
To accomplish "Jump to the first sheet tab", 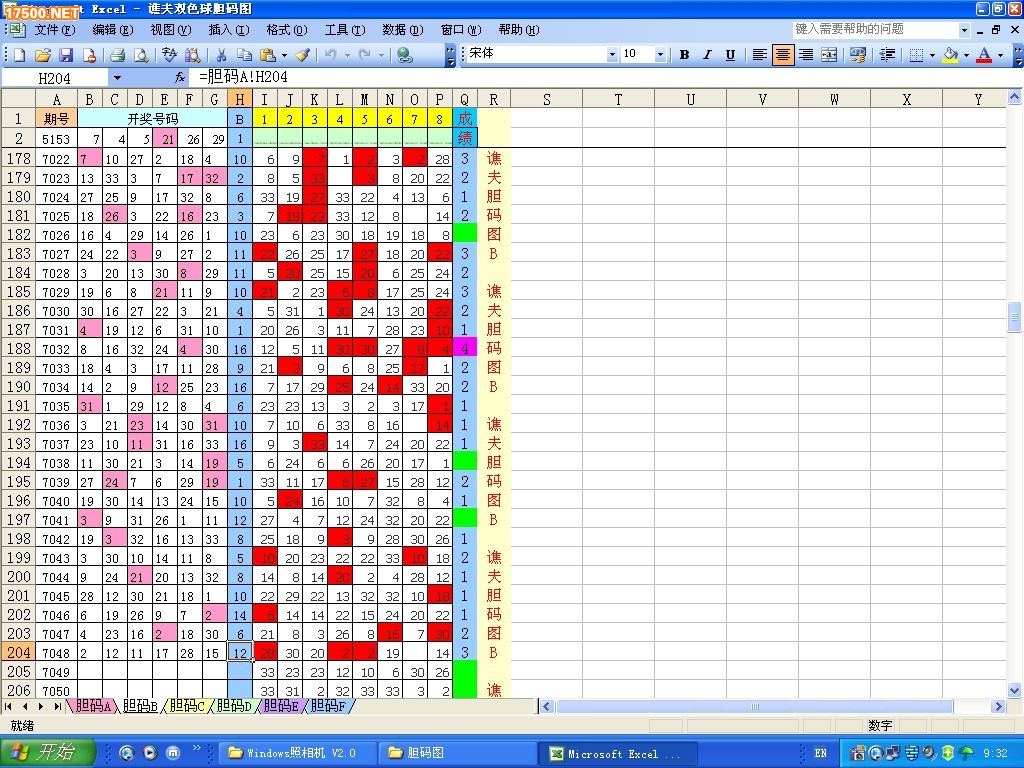I will point(8,706).
